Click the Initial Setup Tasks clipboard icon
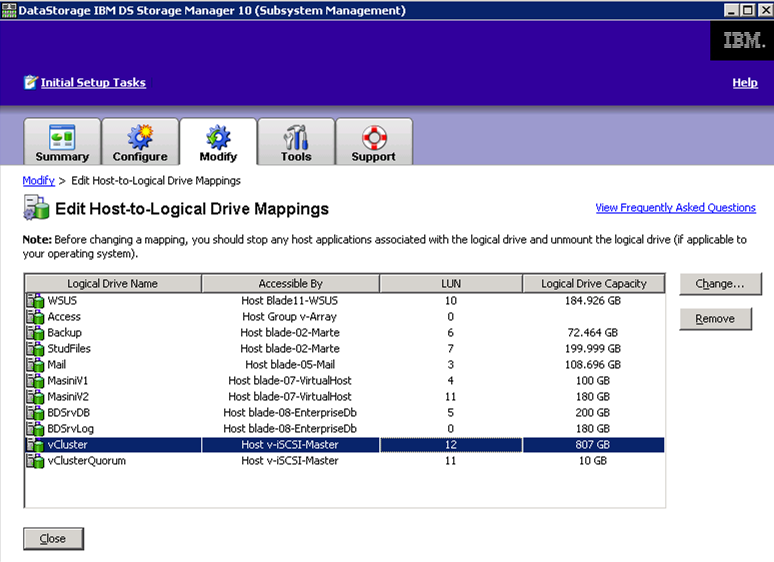Viewport: 774px width, 562px height. (x=31, y=82)
